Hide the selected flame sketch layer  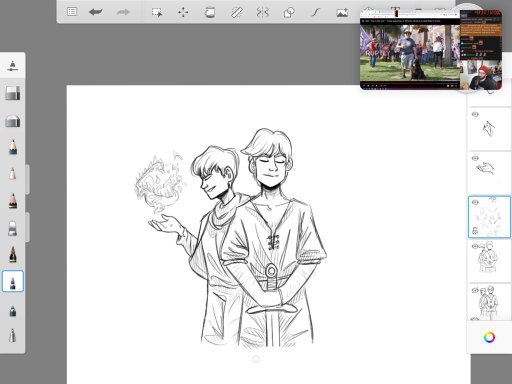[x=475, y=202]
